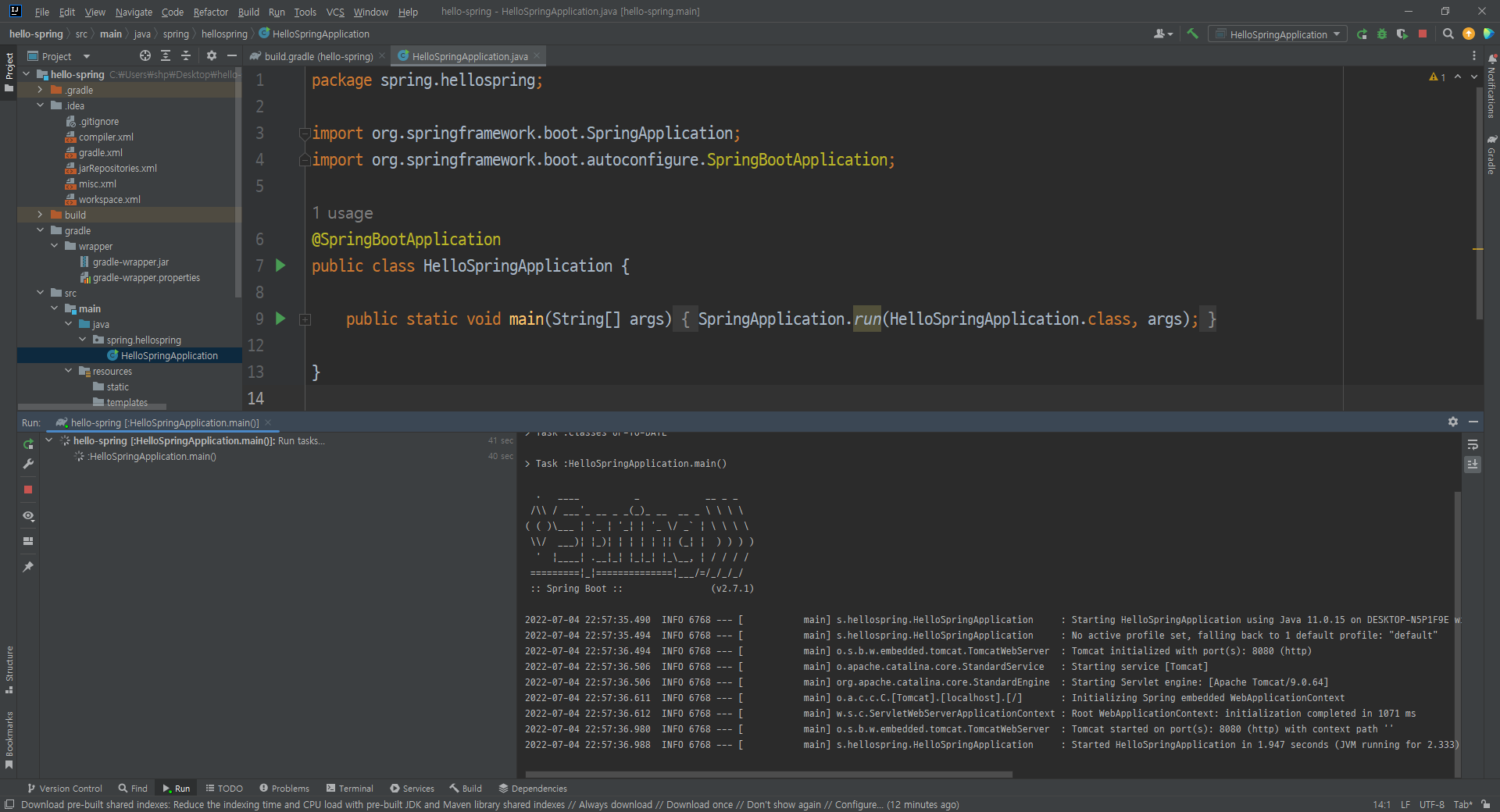Viewport: 1500px width, 812px height.
Task: Toggle soft-wrap in console output
Action: [1473, 444]
